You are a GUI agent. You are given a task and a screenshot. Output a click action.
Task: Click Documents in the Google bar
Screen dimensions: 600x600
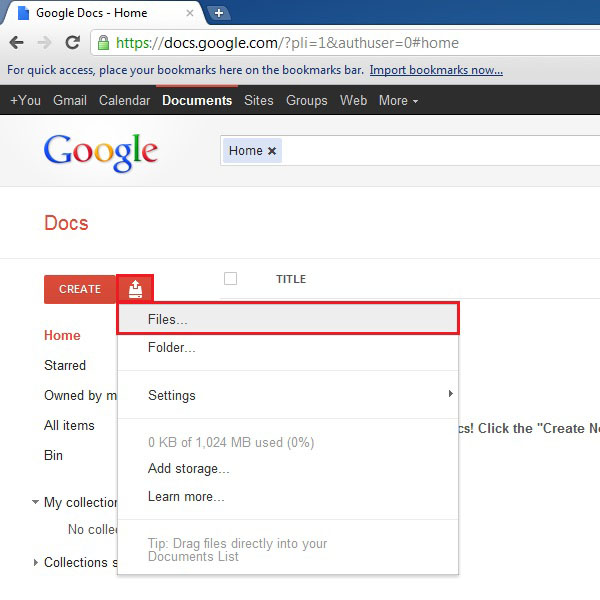pos(197,100)
